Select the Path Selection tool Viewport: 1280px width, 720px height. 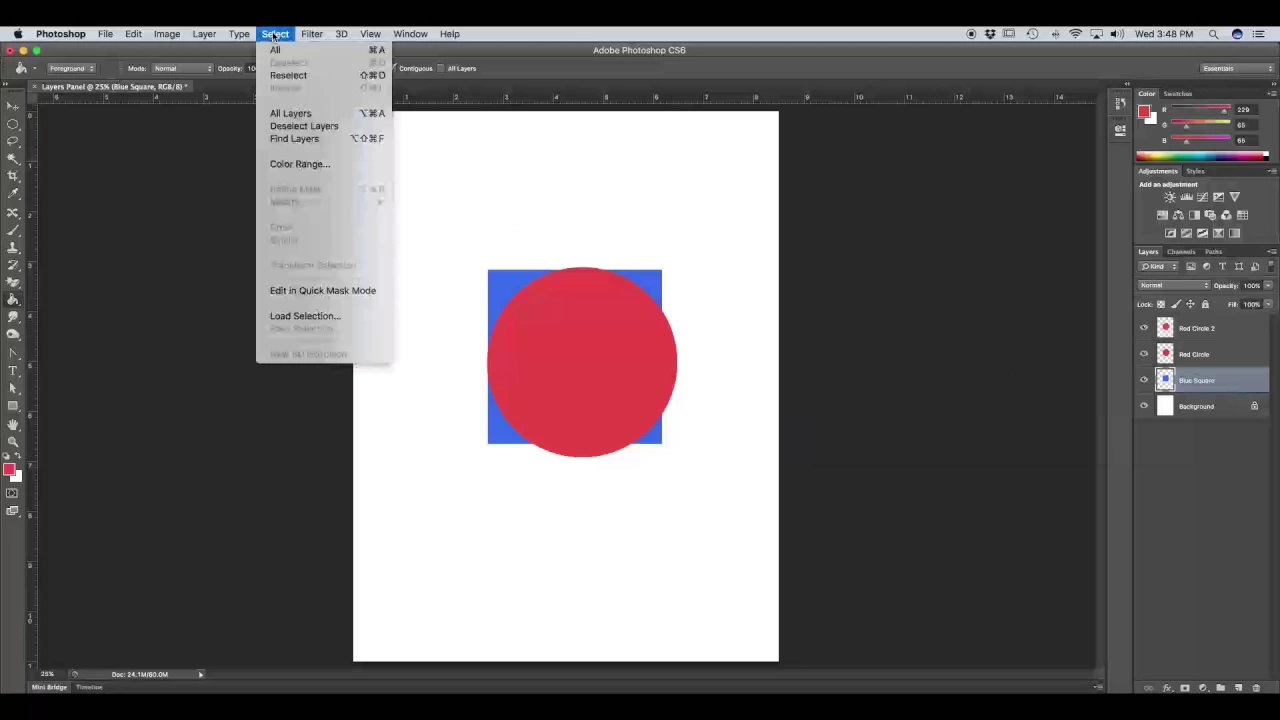tap(13, 388)
